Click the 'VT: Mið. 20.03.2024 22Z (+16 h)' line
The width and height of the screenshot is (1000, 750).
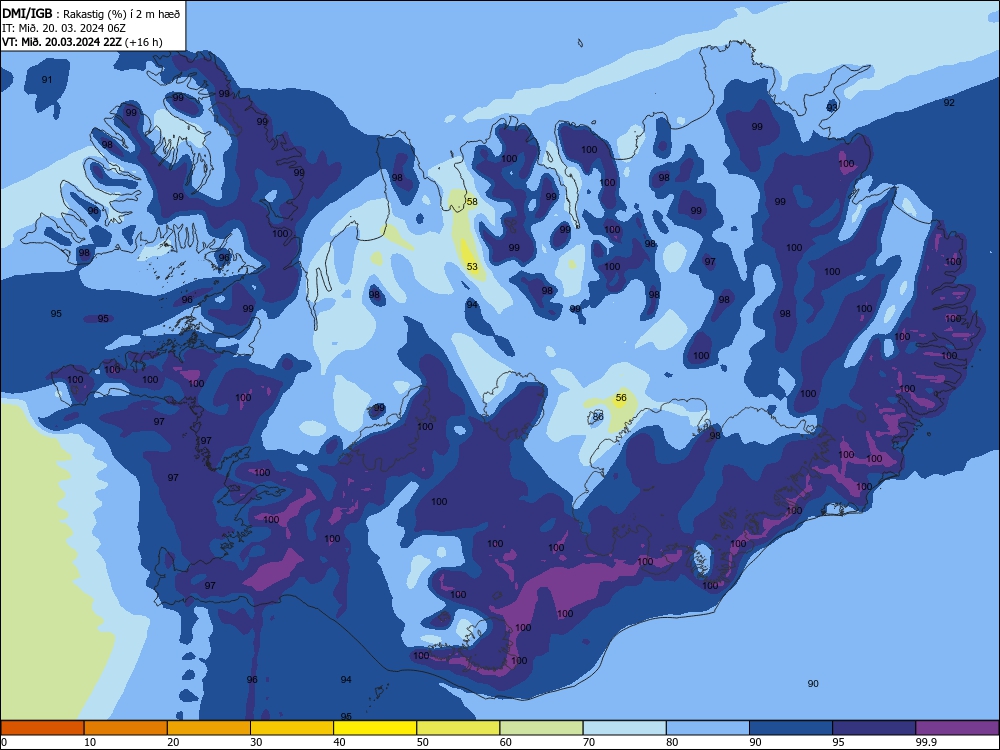(82, 42)
